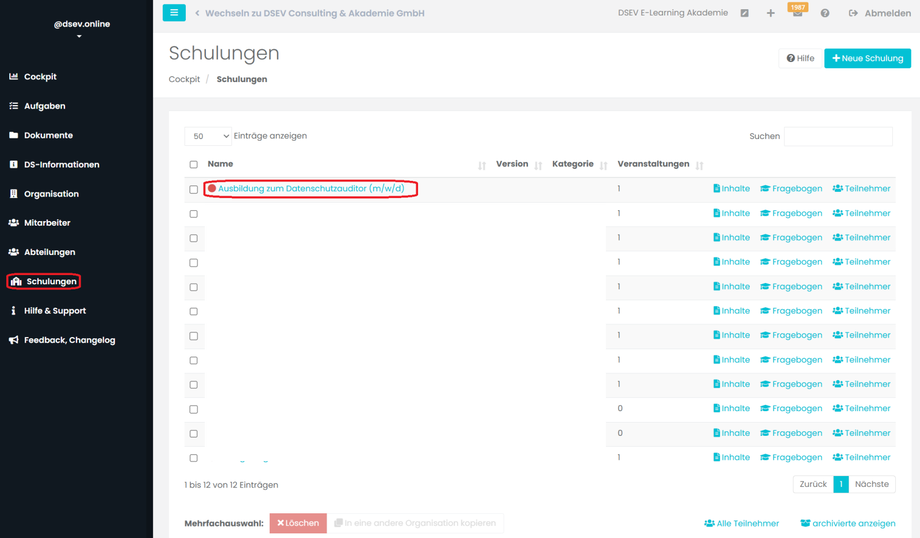The width and height of the screenshot is (920, 538).
Task: Open the Ausbildung zum Datenschutzauditor (m/w/d) link
Action: tap(311, 188)
